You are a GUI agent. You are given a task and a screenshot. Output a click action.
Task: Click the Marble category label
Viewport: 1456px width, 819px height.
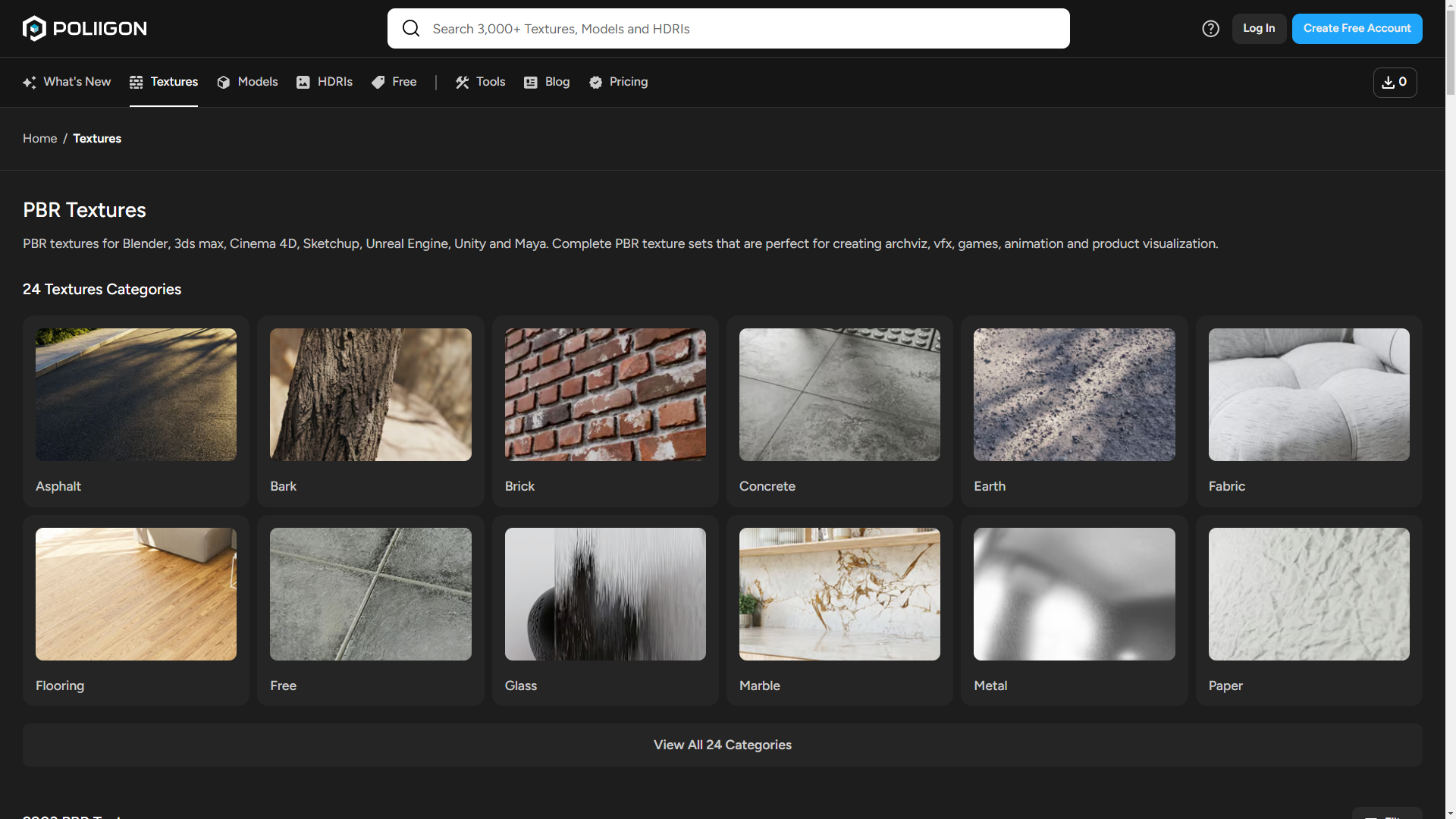[x=760, y=686]
